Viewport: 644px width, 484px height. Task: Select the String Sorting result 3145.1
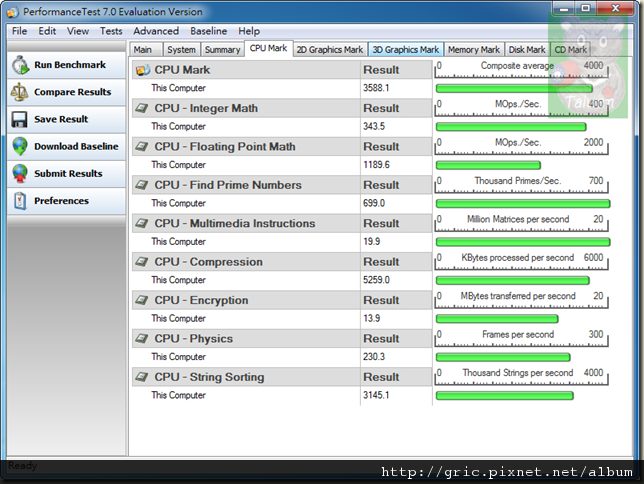point(376,395)
